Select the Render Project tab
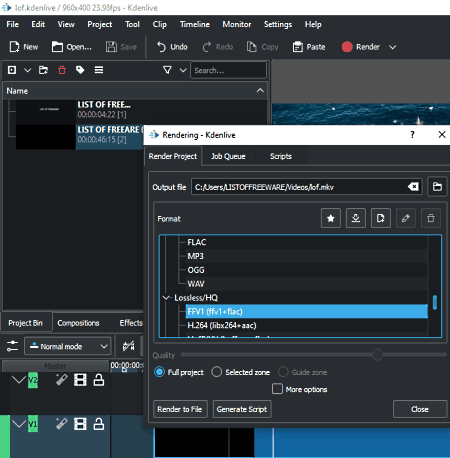The width and height of the screenshot is (450, 458). click(x=173, y=156)
